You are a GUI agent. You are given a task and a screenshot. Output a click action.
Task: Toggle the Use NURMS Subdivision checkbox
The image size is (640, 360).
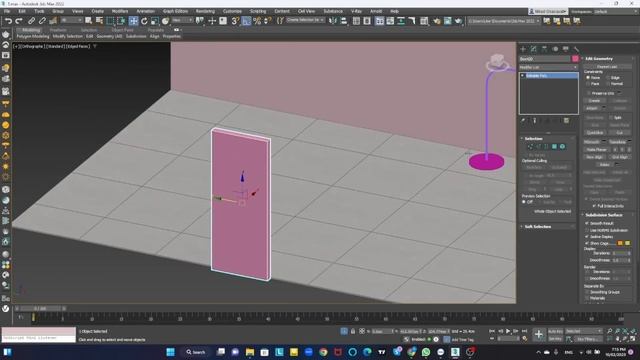[x=587, y=230]
